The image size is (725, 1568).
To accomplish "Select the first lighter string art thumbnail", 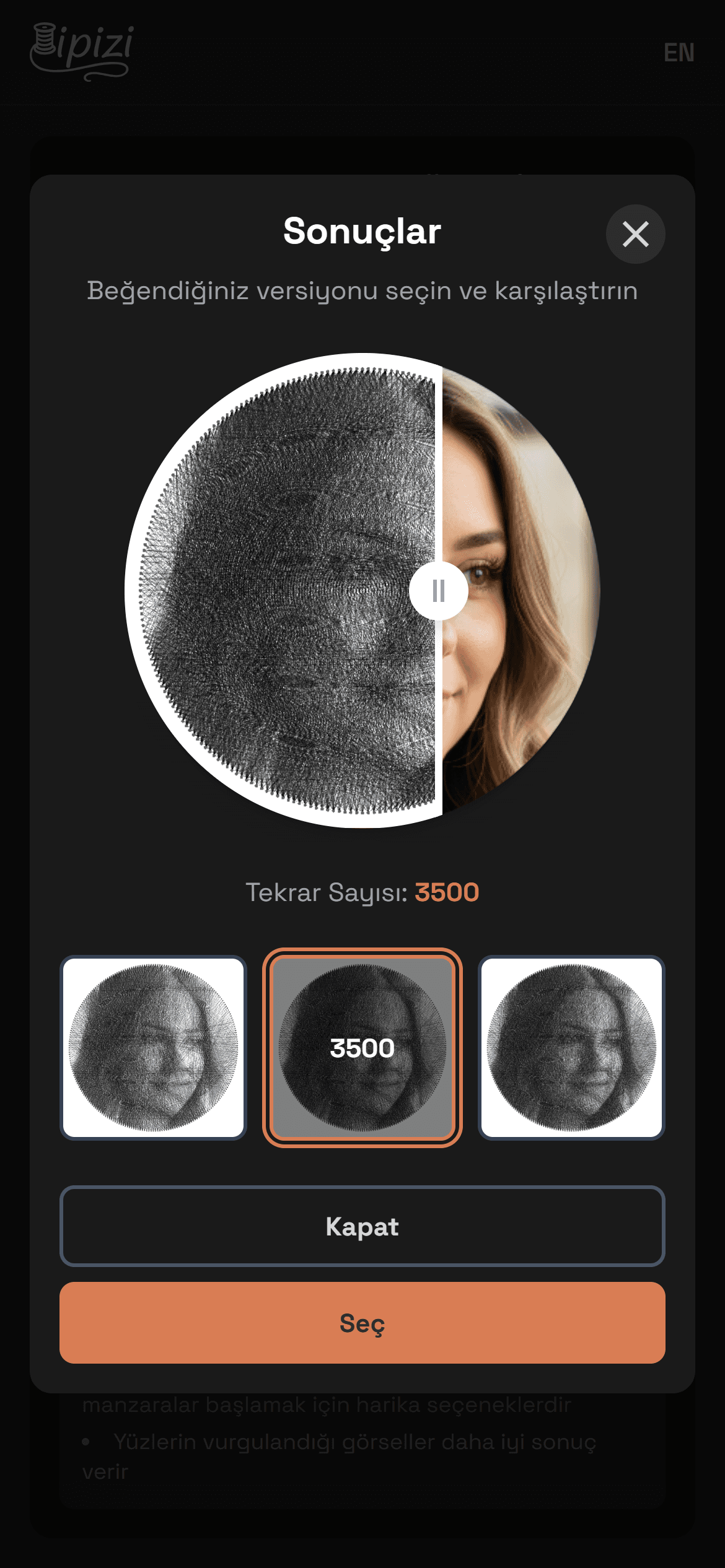I will (x=154, y=1048).
